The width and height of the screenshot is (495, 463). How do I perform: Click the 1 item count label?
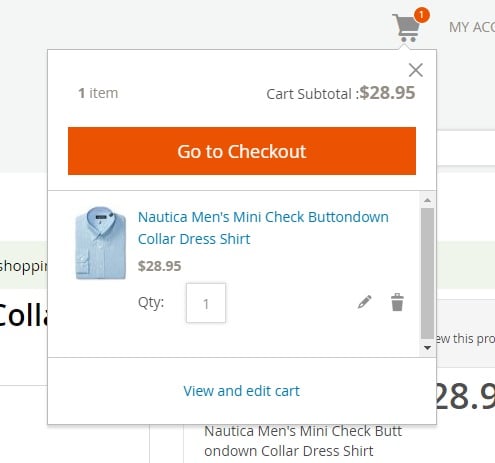98,93
